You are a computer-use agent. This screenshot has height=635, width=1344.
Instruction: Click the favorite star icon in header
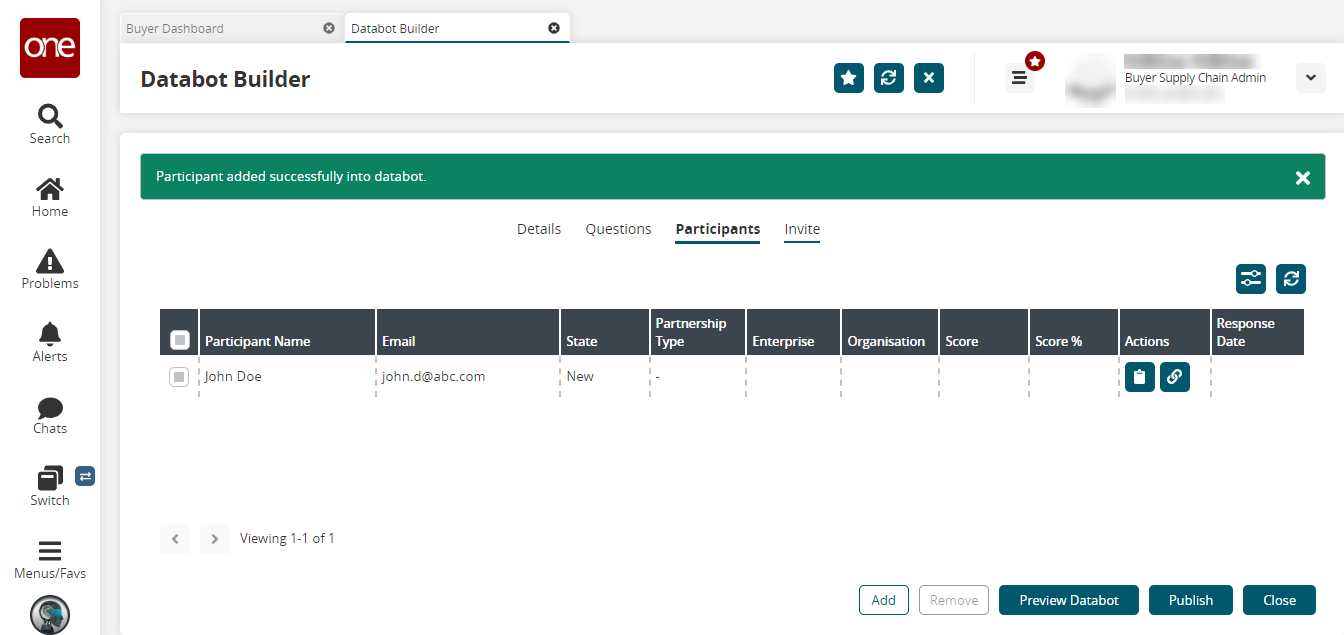[849, 78]
